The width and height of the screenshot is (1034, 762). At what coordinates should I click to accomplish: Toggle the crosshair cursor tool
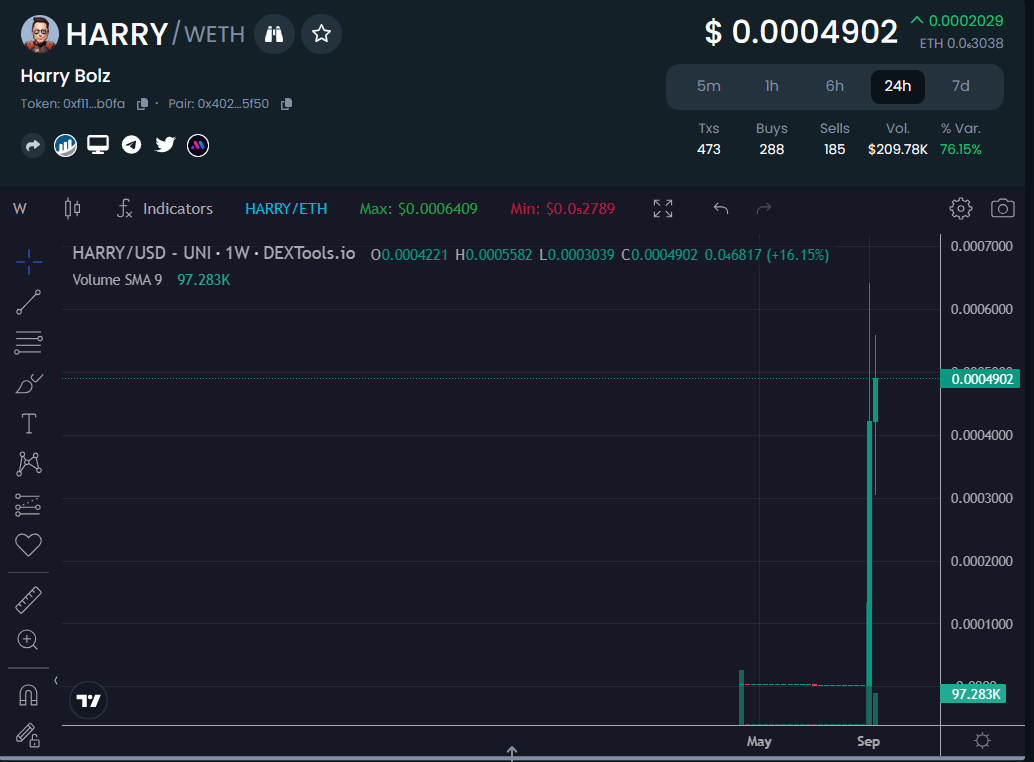pyautogui.click(x=28, y=260)
